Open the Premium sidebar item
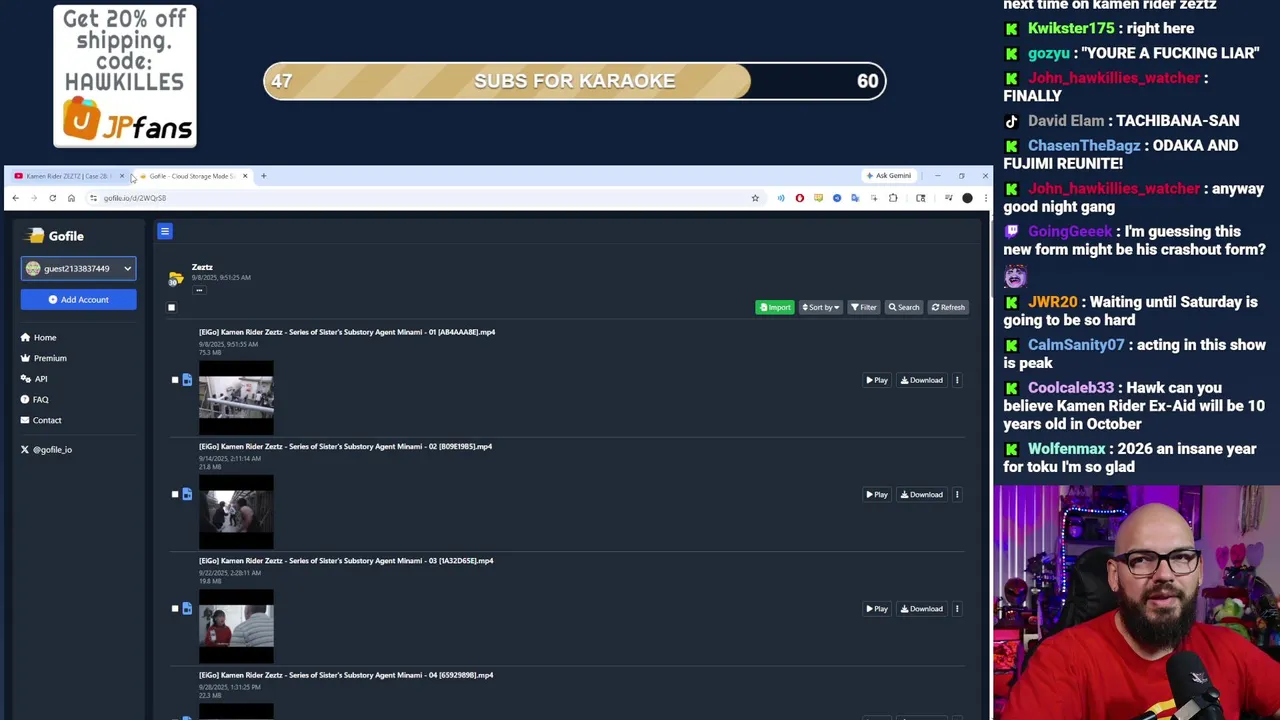This screenshot has height=720, width=1280. [x=44, y=358]
